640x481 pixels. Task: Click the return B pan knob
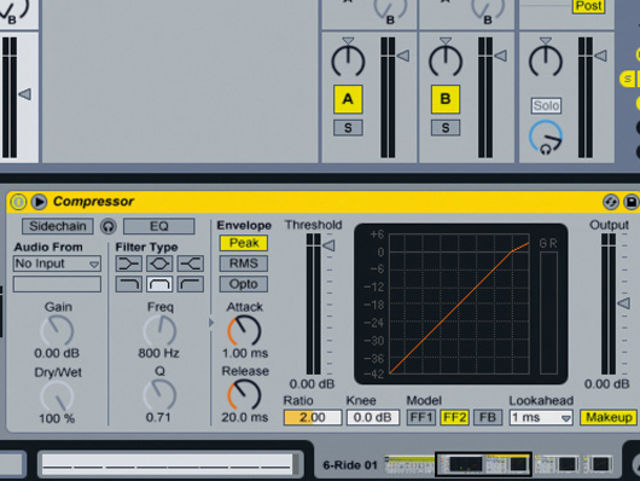point(445,60)
